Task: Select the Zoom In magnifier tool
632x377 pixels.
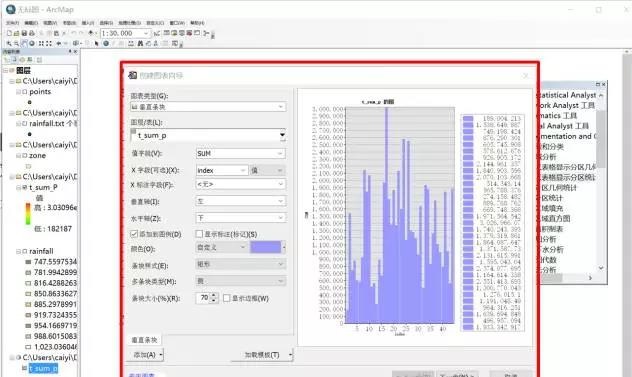Action: (9, 43)
